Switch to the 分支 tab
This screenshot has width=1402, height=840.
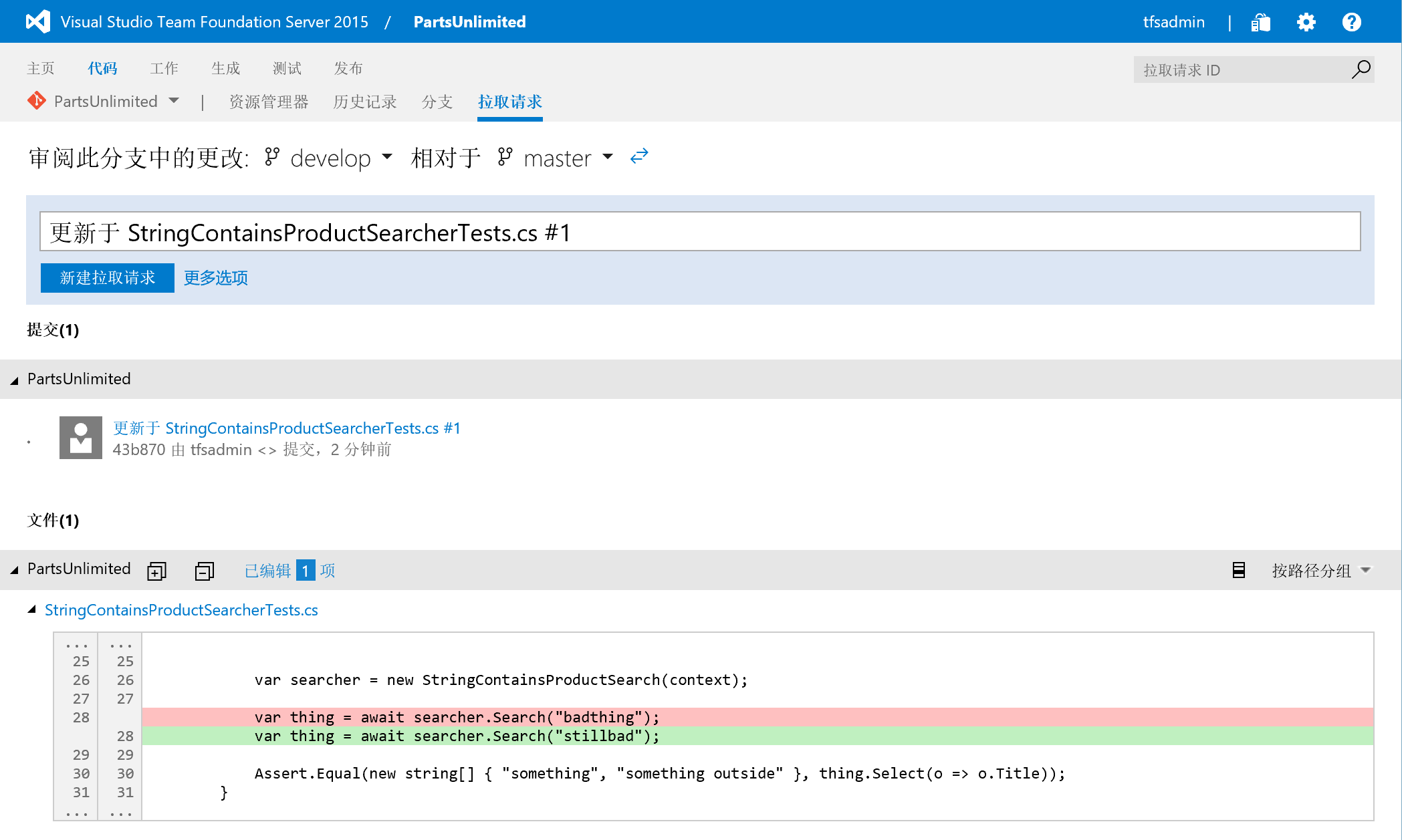coord(437,102)
